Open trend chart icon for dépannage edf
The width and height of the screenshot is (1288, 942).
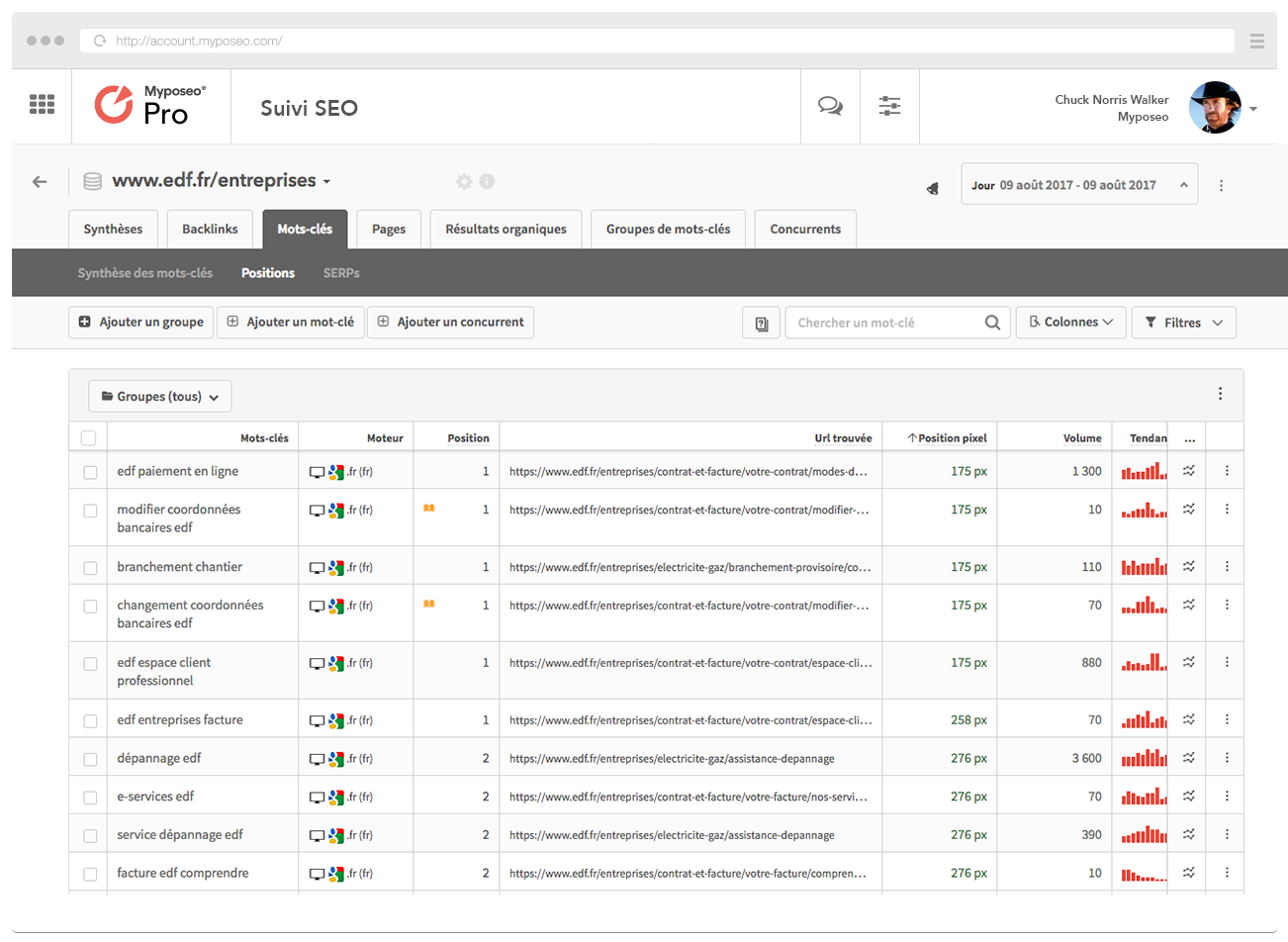(x=1189, y=758)
